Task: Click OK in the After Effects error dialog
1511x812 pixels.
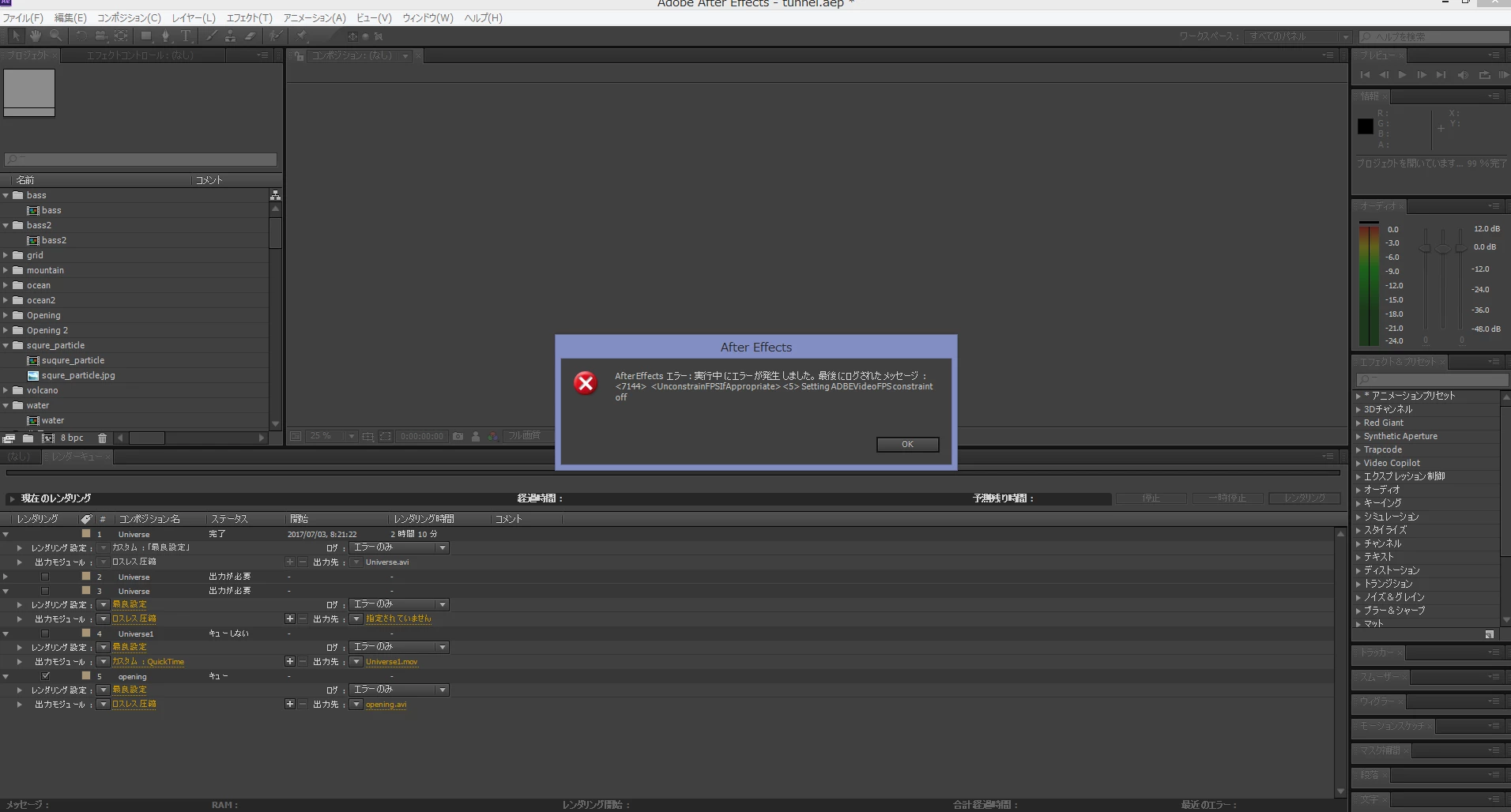Action: pos(907,444)
